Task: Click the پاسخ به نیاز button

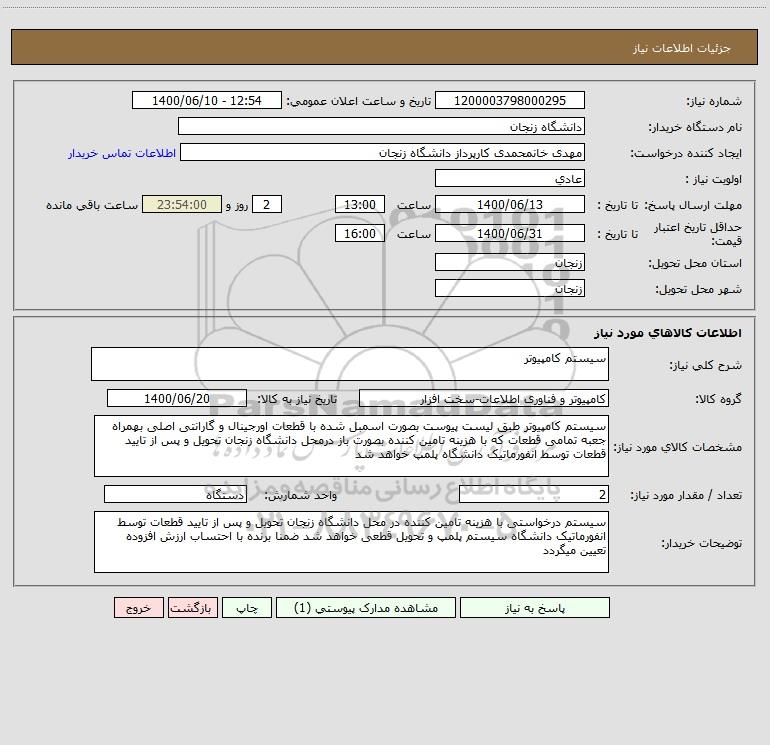Action: point(535,608)
